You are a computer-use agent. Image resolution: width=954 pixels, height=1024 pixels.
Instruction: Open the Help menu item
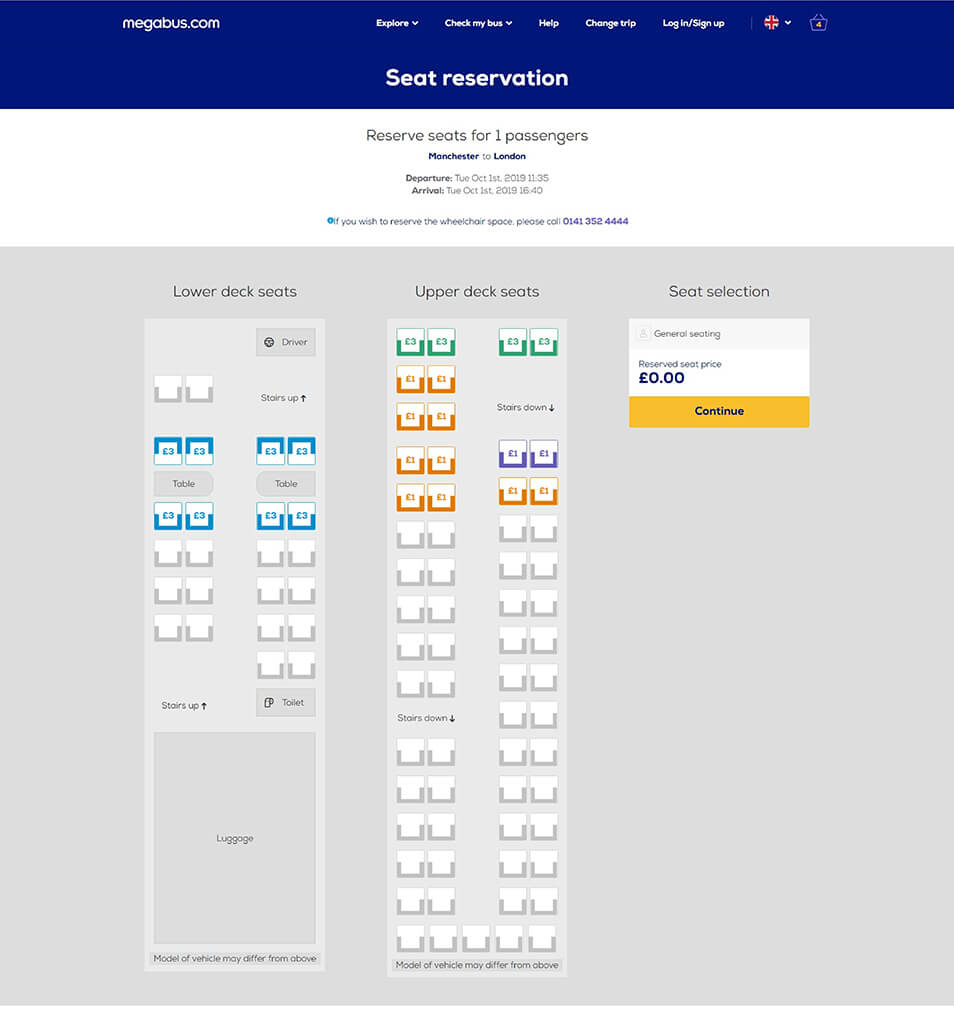549,23
